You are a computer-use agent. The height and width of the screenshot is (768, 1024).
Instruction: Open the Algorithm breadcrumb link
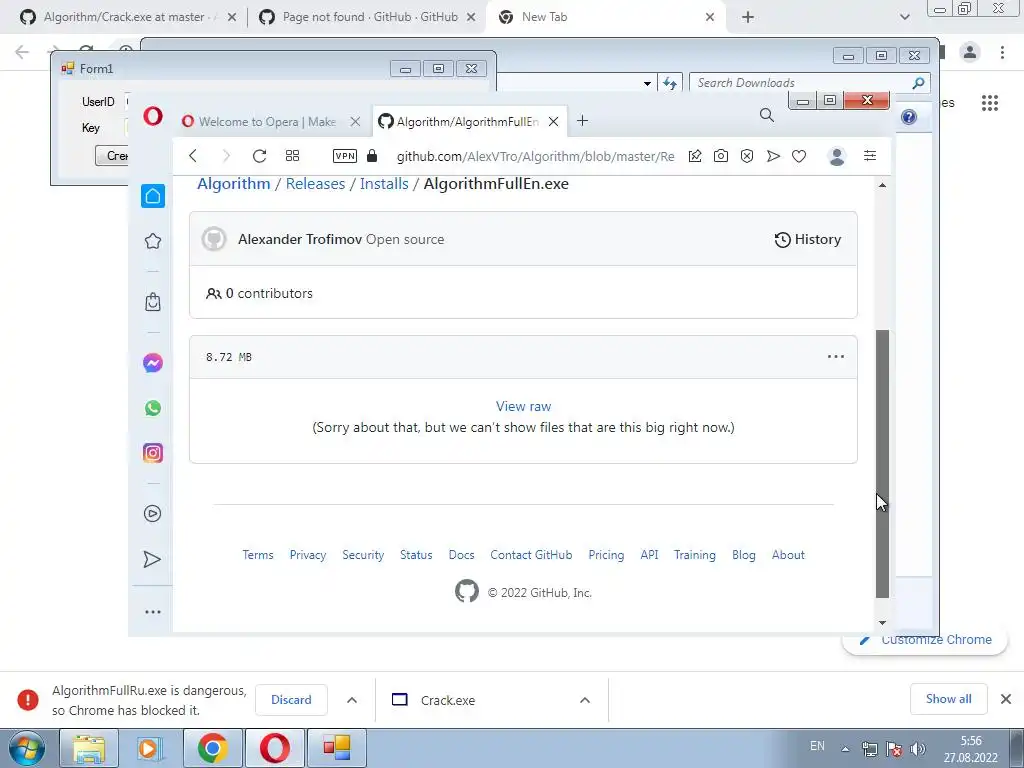[234, 184]
